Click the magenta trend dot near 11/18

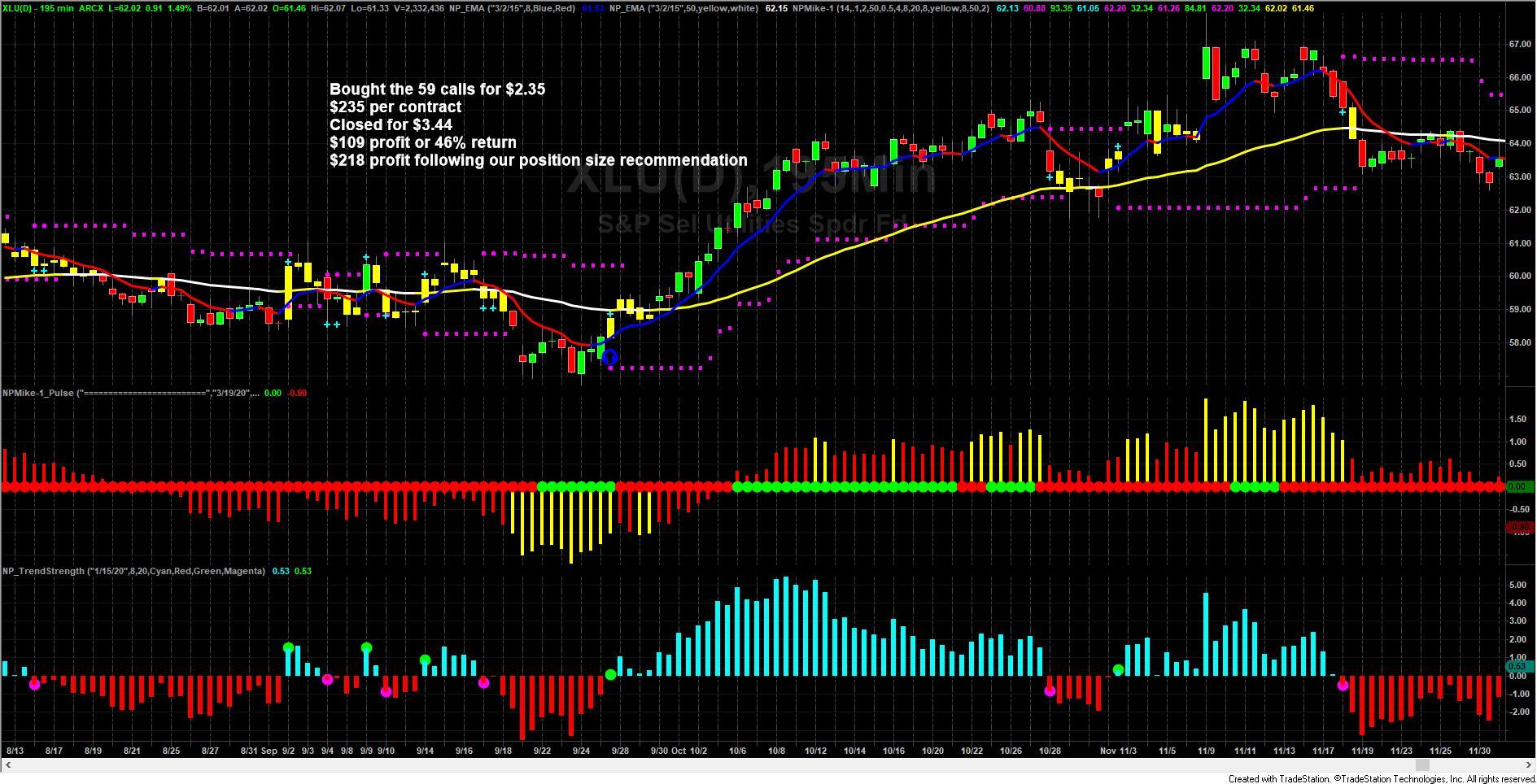pos(1343,686)
